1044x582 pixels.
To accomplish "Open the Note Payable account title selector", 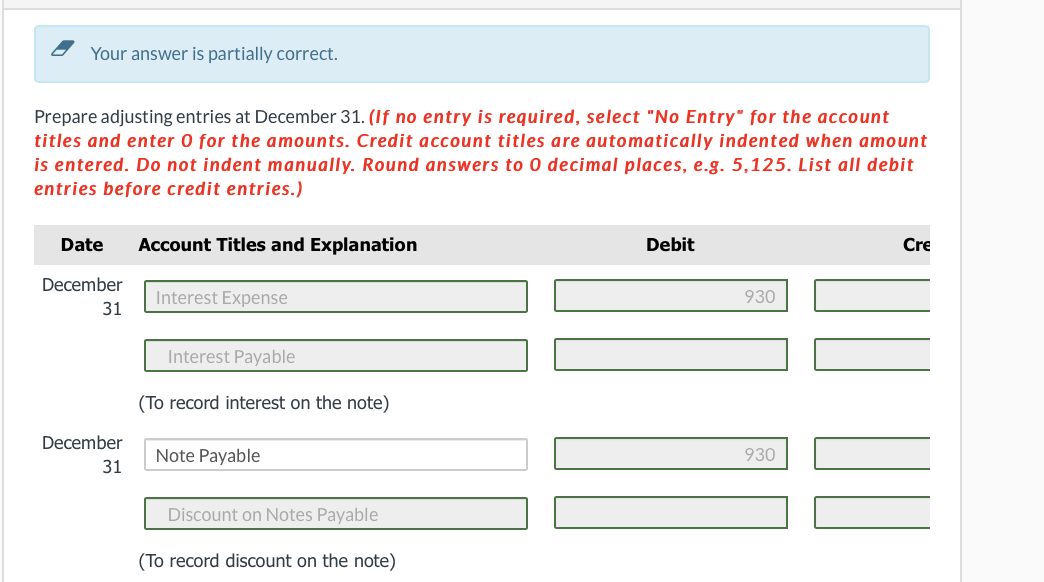I will click(x=335, y=455).
